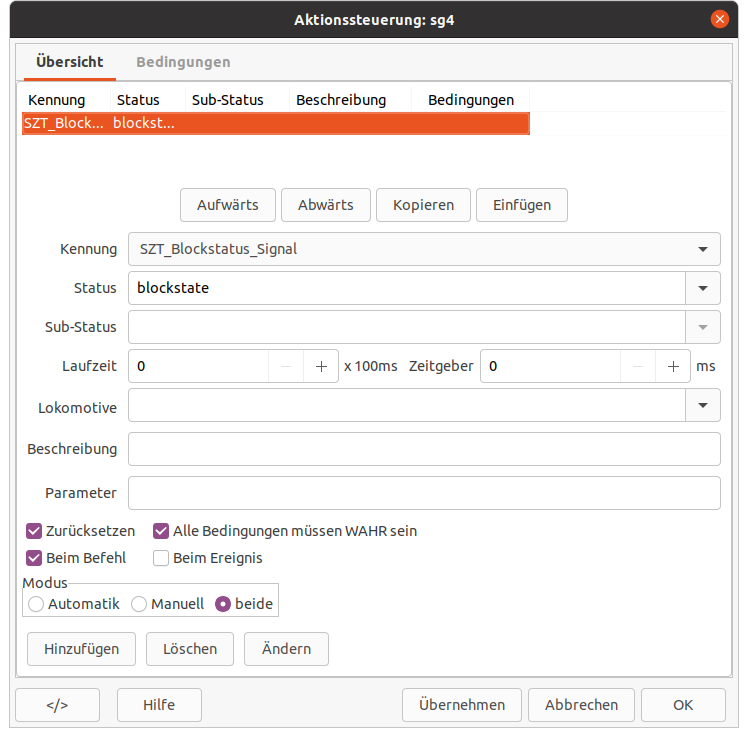Decrease Laufzeit with the minus button
Image resolution: width=748 pixels, height=737 pixels.
pos(286,366)
